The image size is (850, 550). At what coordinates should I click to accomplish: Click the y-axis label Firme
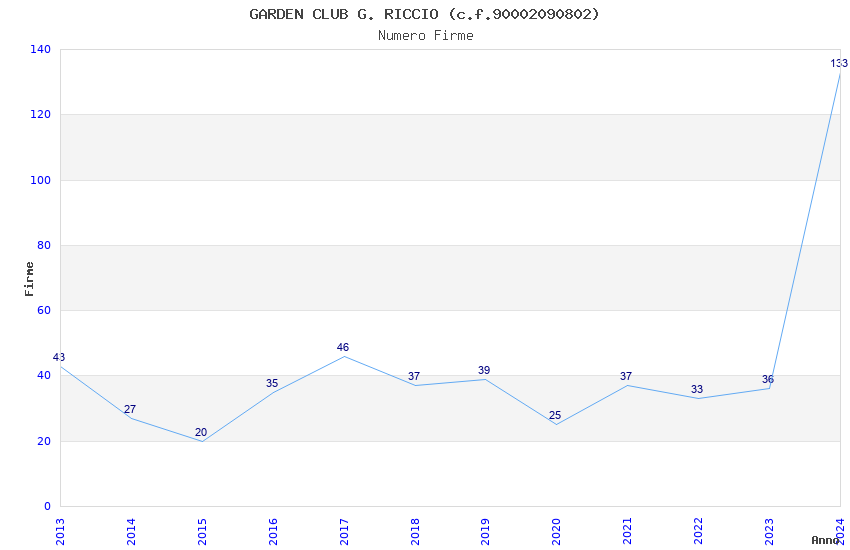pos(29,279)
